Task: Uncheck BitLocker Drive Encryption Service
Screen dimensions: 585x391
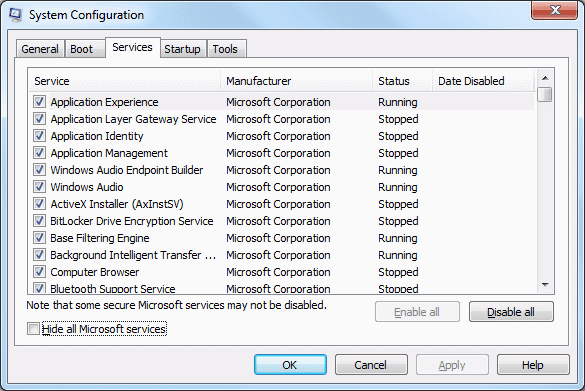Action: (40, 220)
